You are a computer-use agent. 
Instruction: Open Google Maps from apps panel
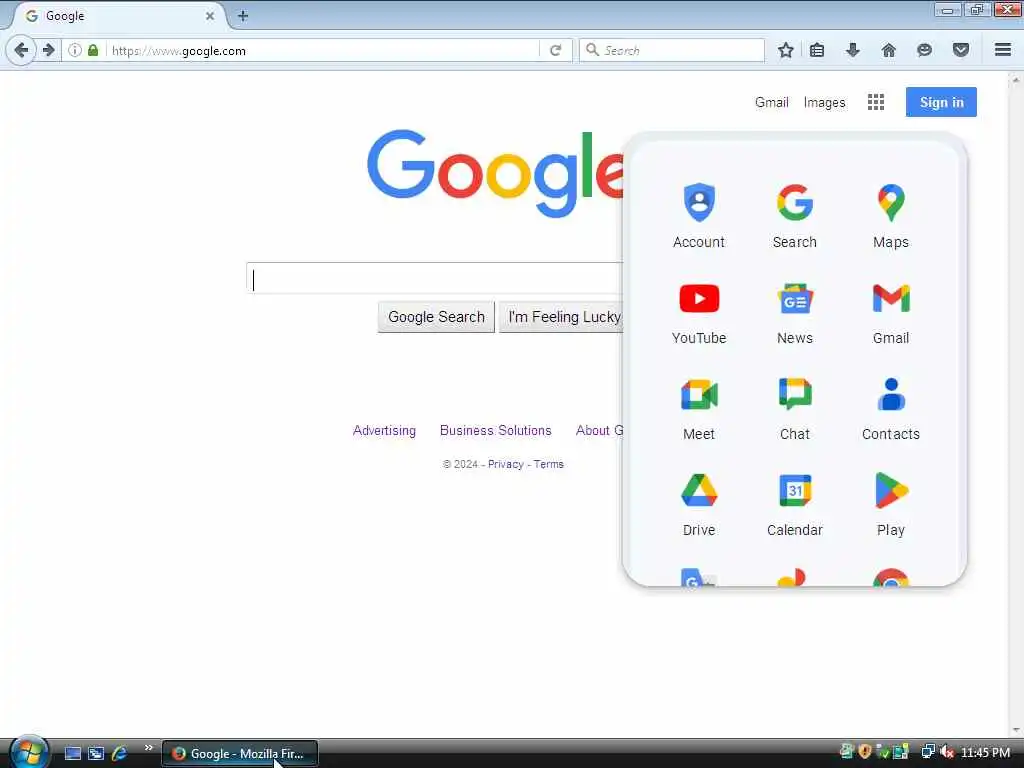pyautogui.click(x=891, y=216)
